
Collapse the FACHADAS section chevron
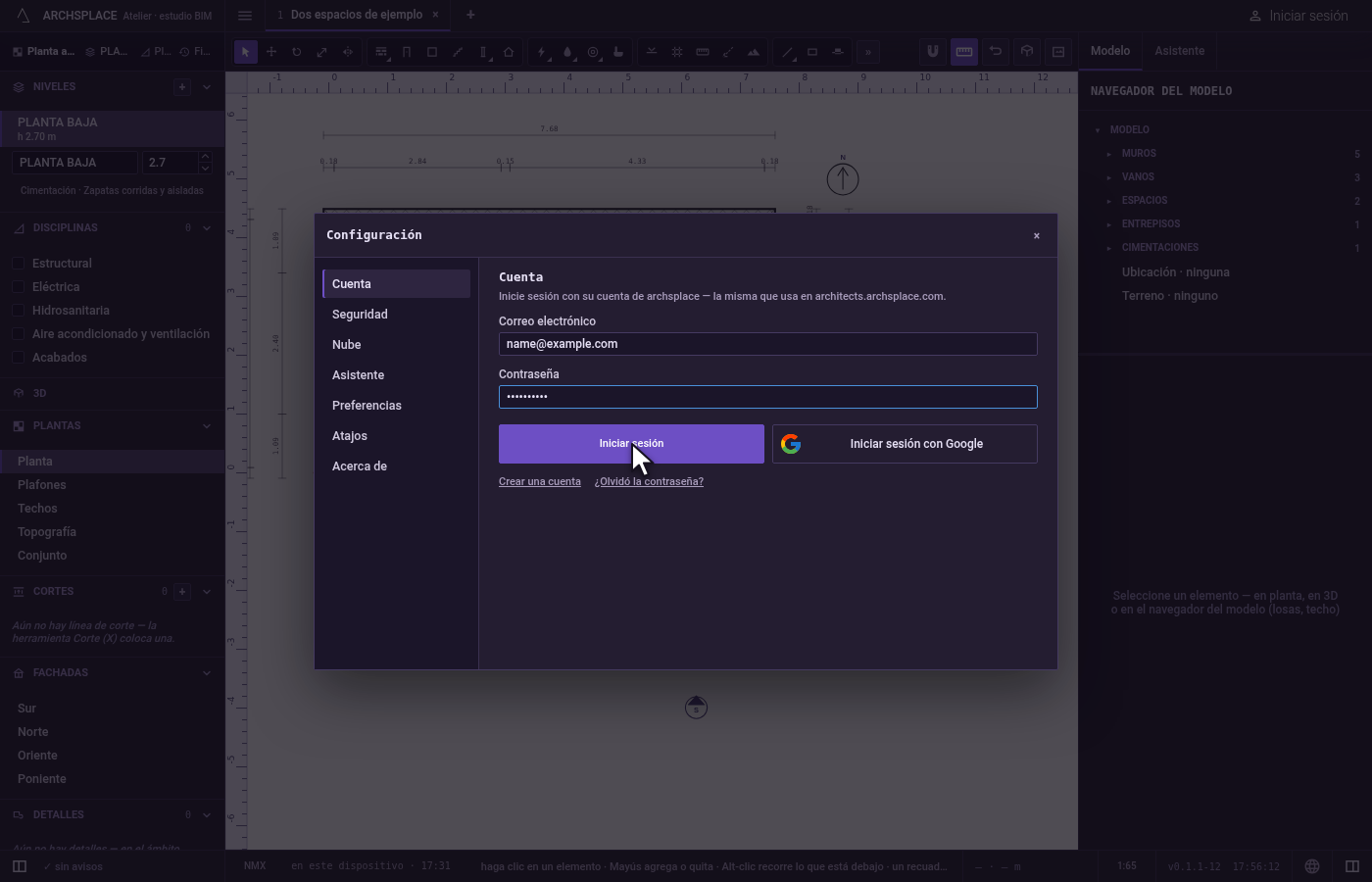coord(207,673)
